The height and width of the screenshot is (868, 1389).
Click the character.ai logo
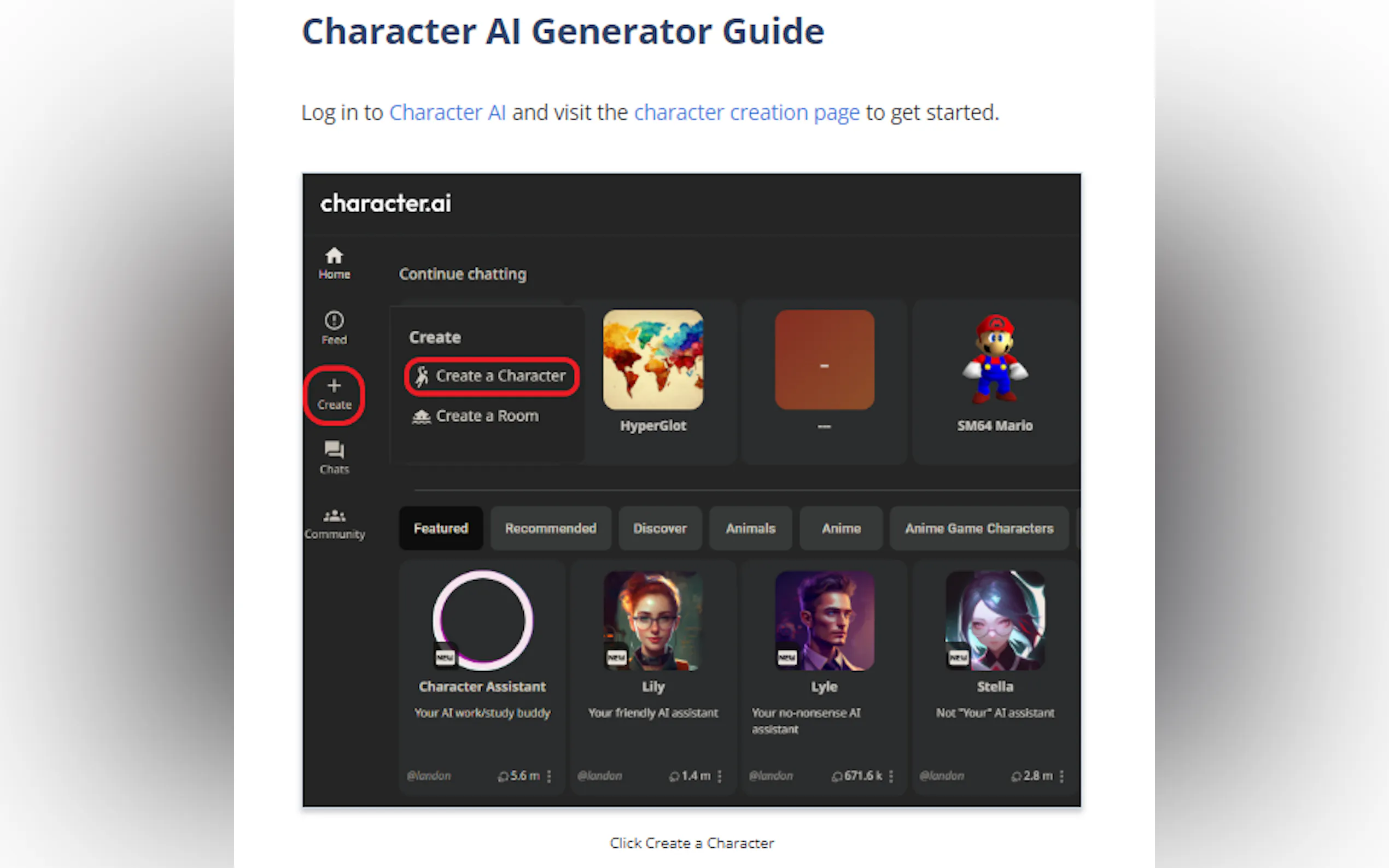(x=386, y=203)
